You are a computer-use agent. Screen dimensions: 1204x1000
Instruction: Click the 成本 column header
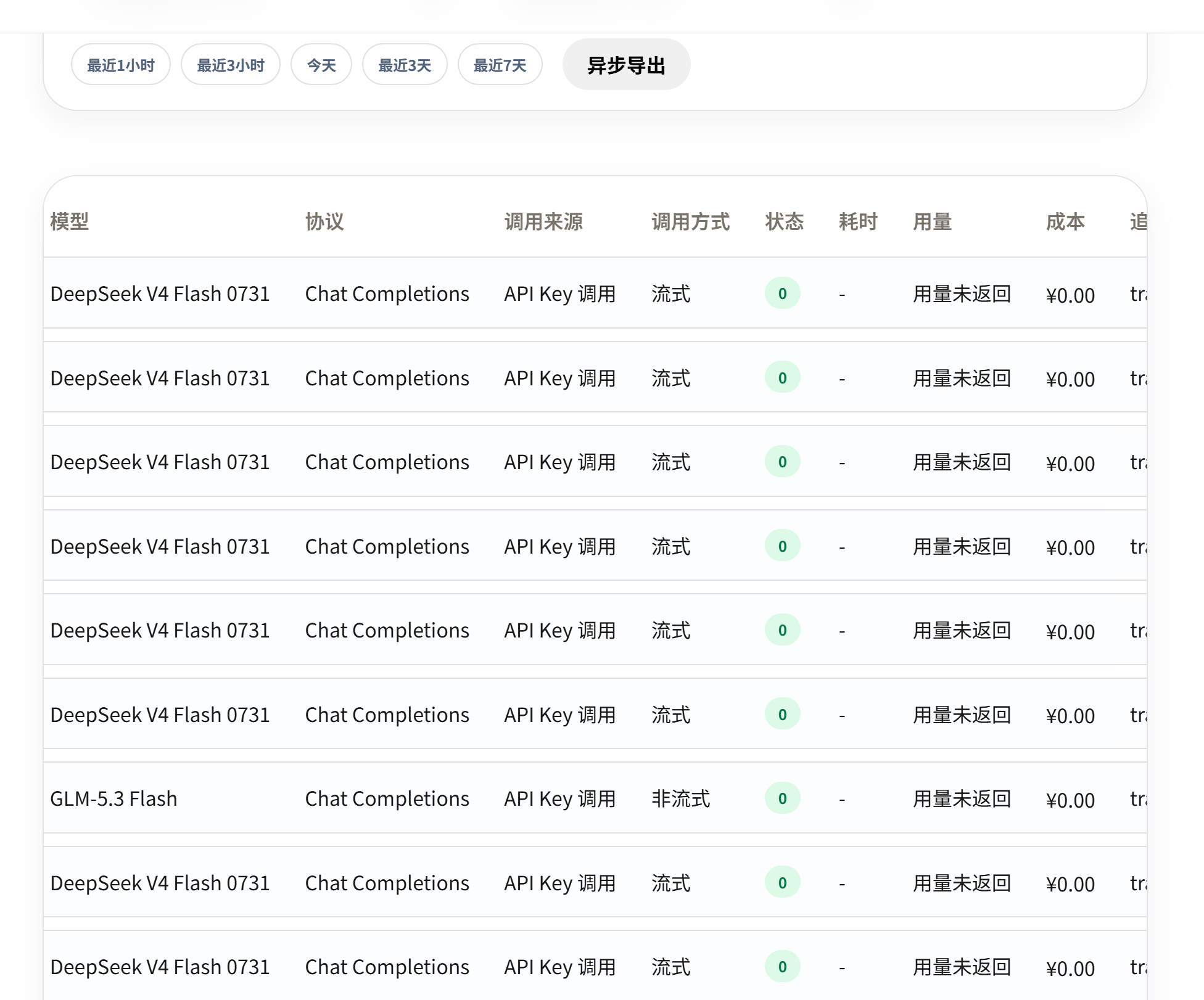pyautogui.click(x=1065, y=221)
